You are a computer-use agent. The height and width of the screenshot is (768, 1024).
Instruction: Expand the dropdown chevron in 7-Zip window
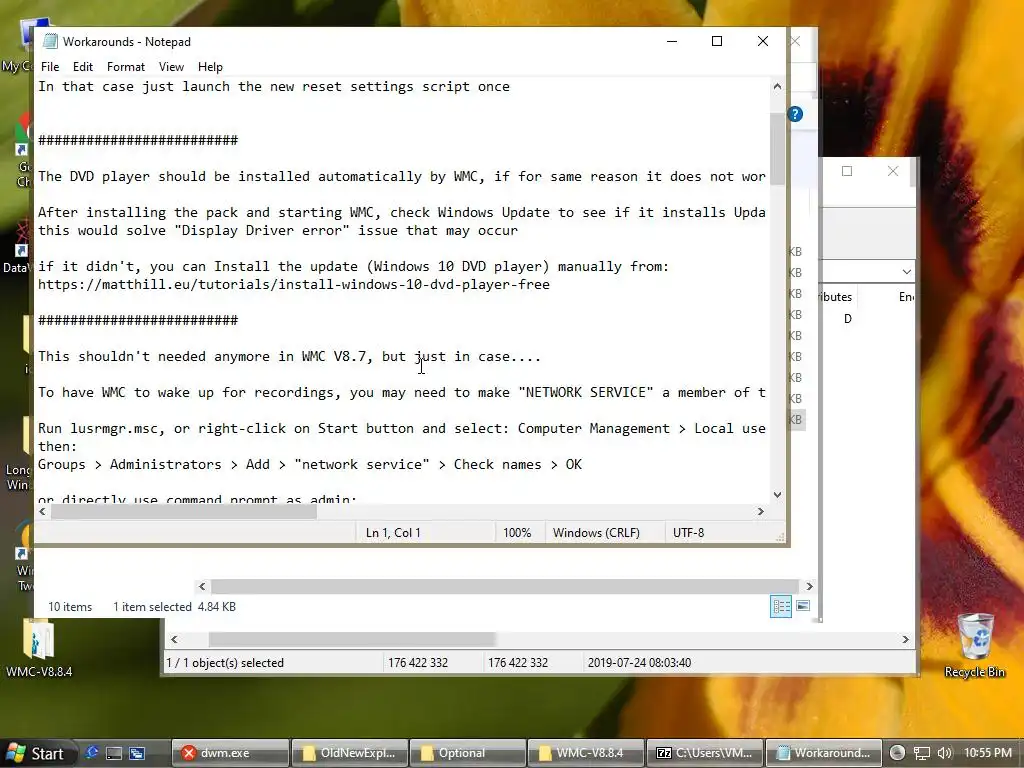[906, 271]
